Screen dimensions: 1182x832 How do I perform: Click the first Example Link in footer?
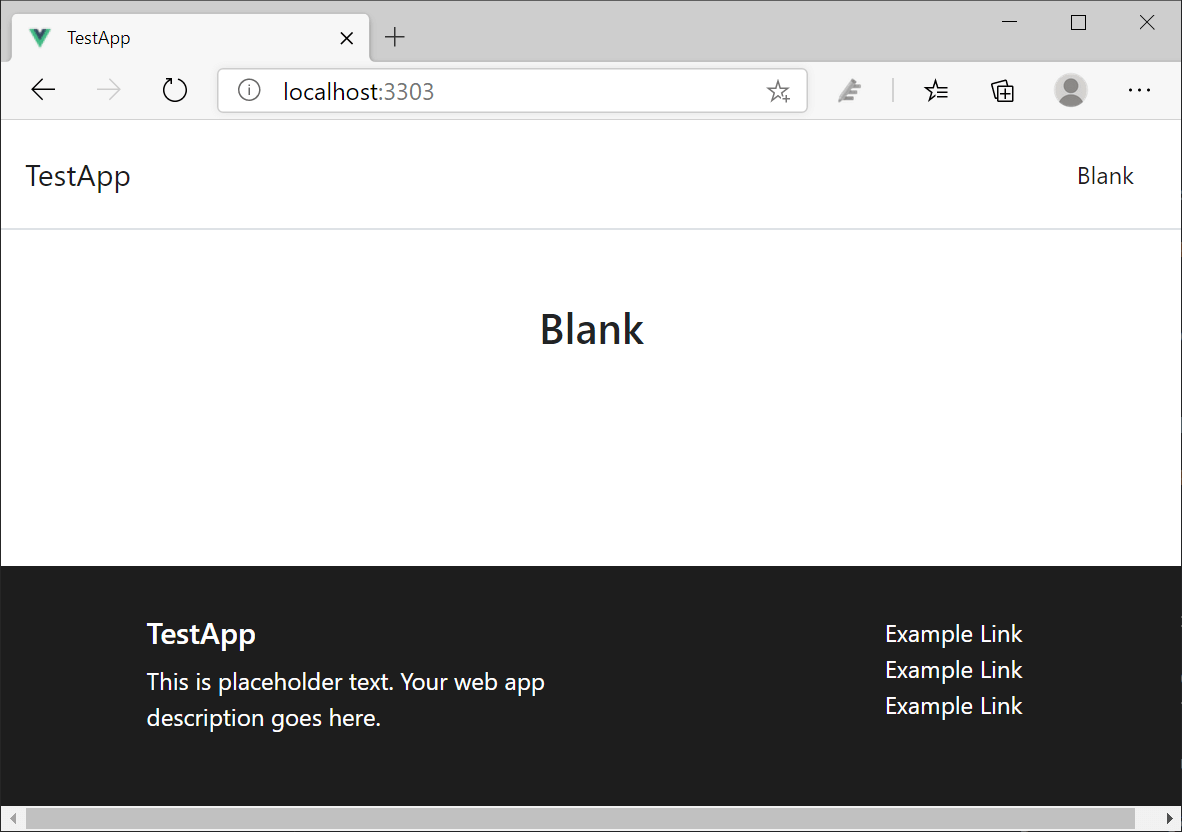click(x=953, y=634)
